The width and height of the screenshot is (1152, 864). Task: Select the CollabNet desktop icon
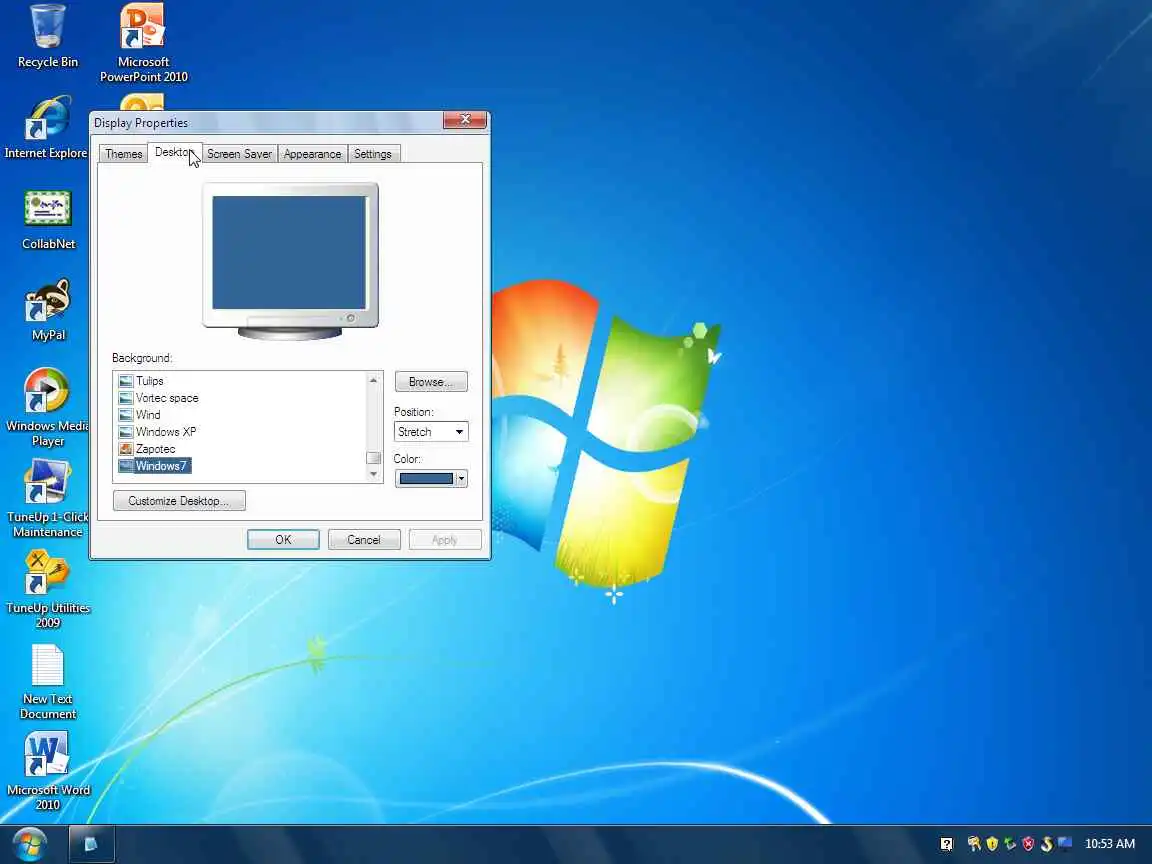click(x=48, y=219)
